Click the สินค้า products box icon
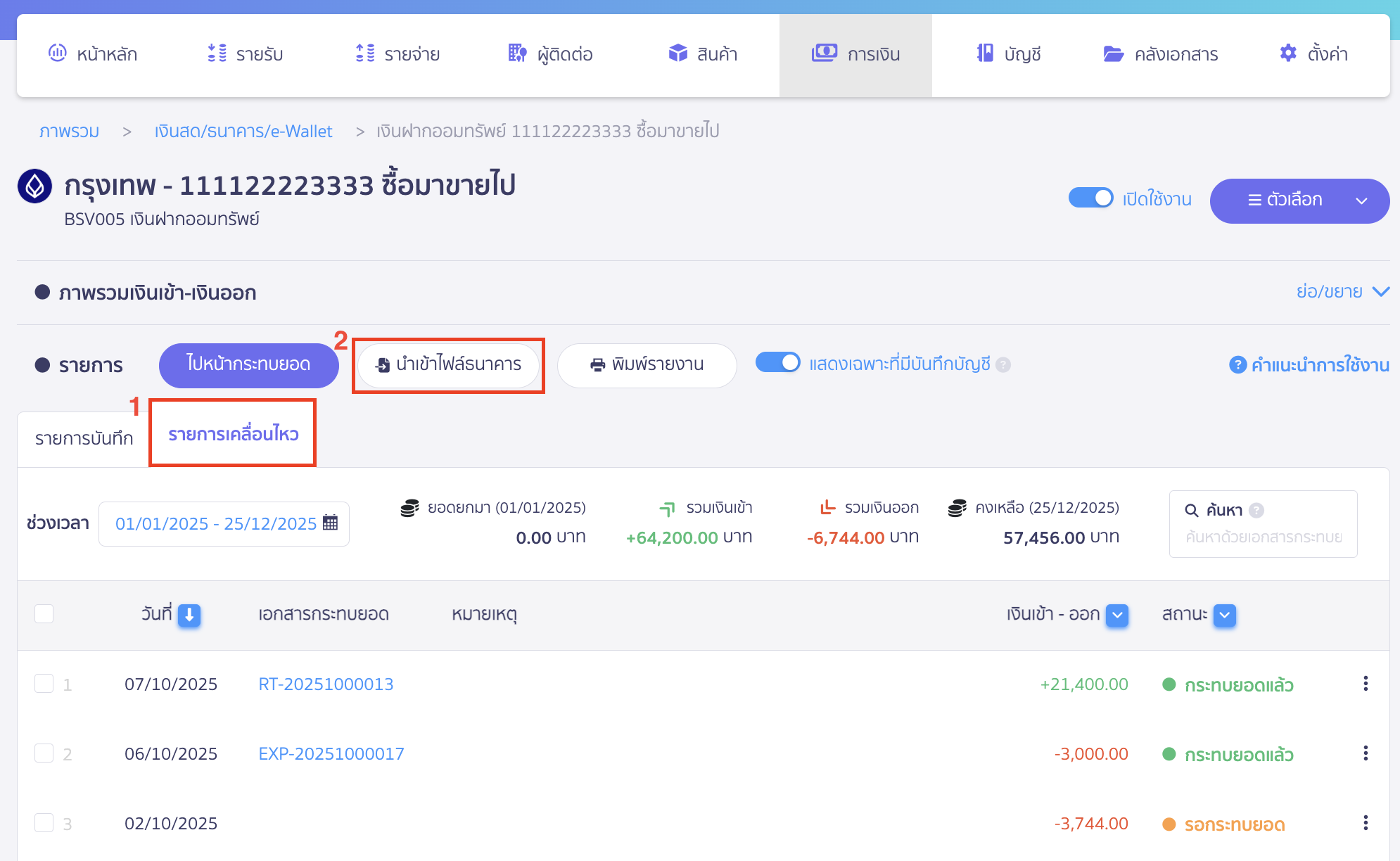The width and height of the screenshot is (1400, 861). click(677, 53)
